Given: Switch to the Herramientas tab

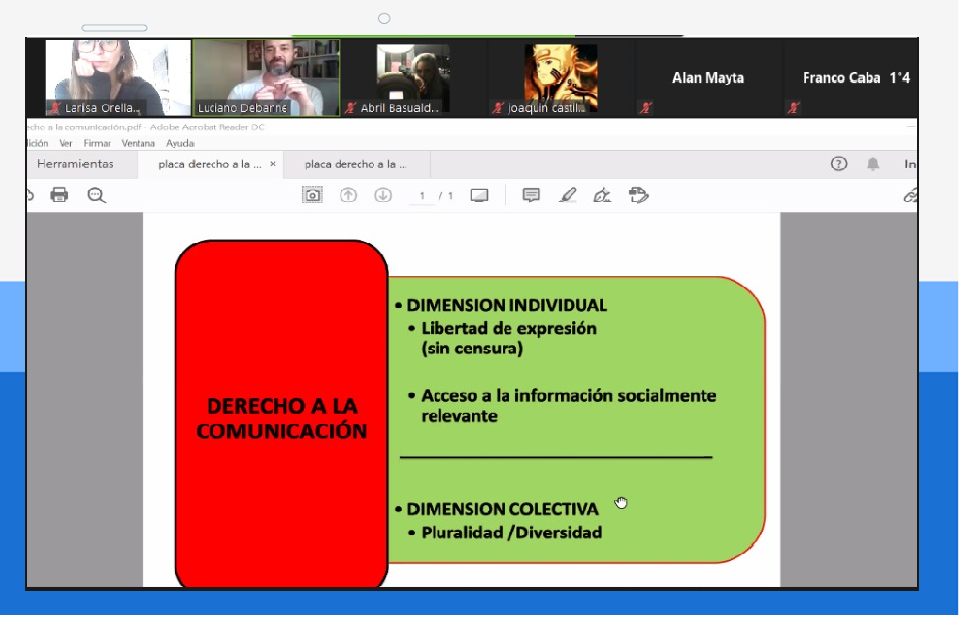Looking at the screenshot, I should click(75, 164).
